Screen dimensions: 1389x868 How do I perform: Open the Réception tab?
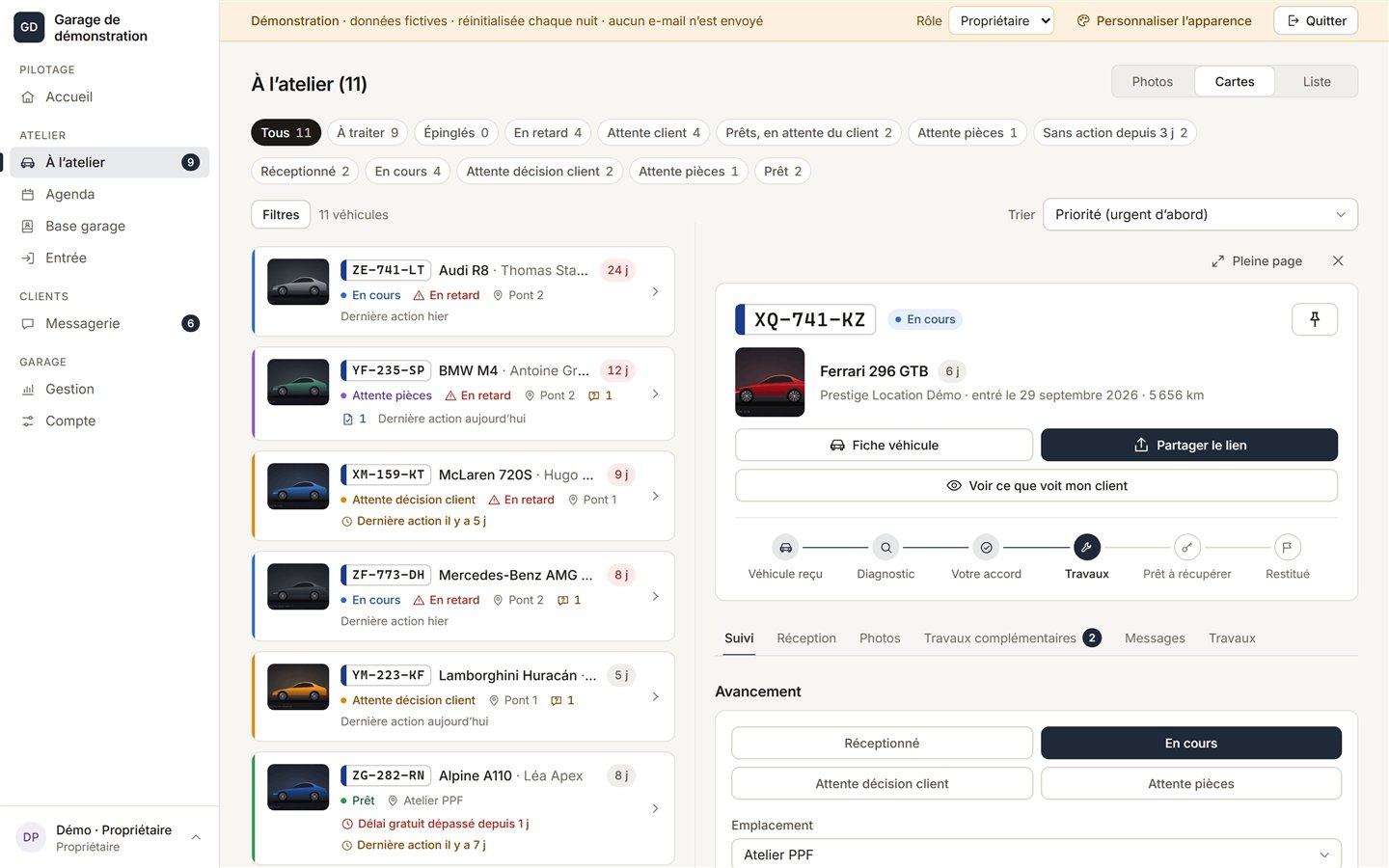coord(806,637)
